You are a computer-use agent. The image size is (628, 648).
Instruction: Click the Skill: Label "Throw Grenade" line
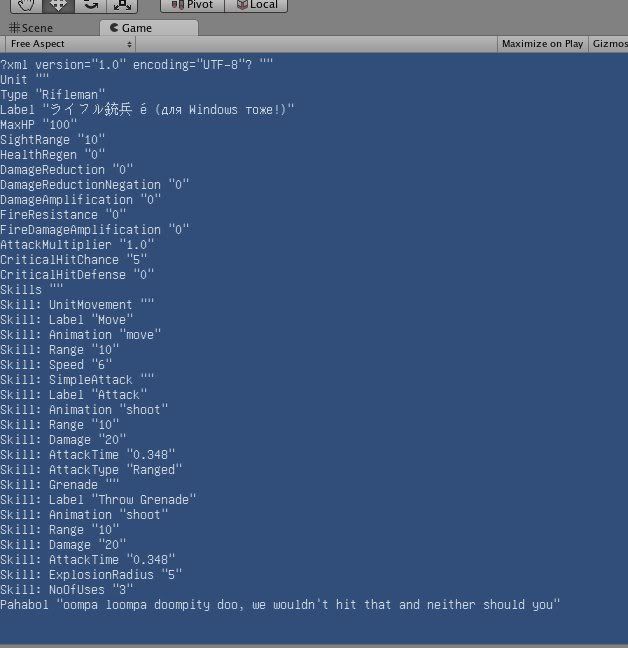(x=98, y=500)
